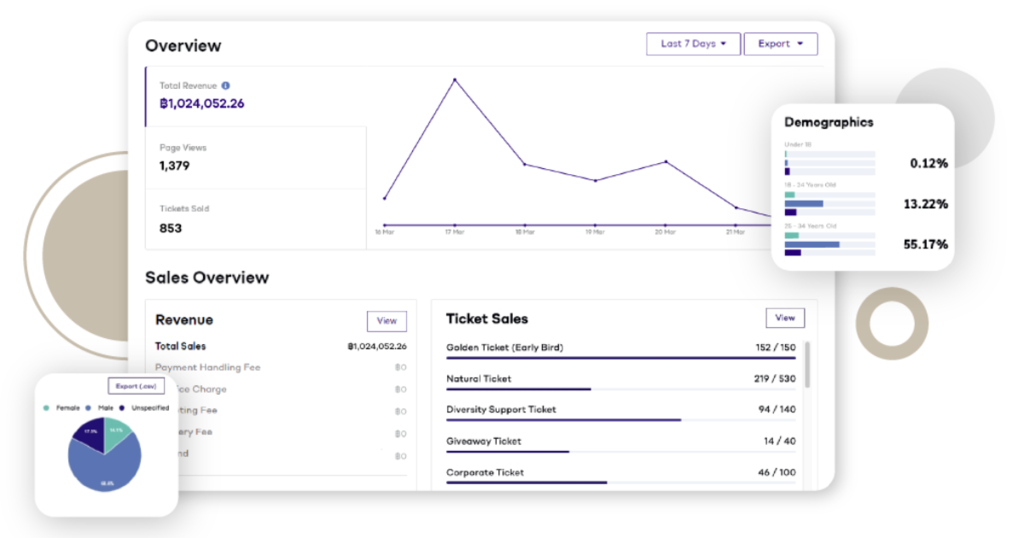
Task: Select the Page Views metric tab
Action: pyautogui.click(x=255, y=157)
